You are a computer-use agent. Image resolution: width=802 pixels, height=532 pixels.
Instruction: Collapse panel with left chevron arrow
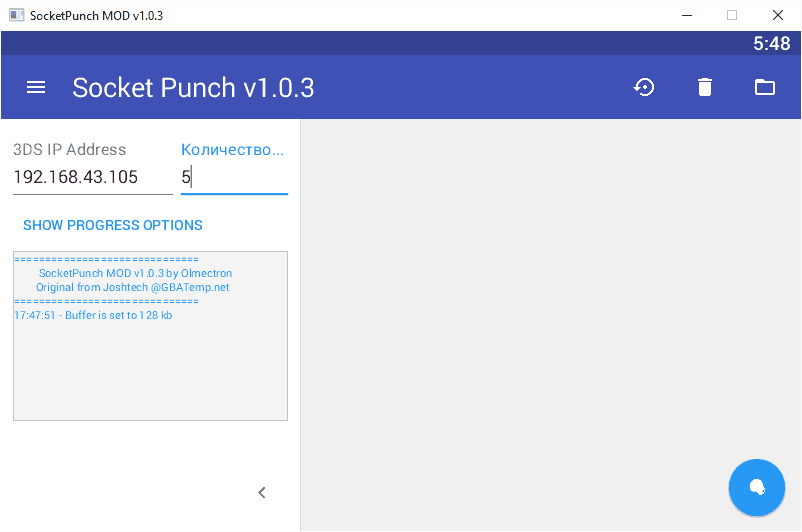(262, 493)
